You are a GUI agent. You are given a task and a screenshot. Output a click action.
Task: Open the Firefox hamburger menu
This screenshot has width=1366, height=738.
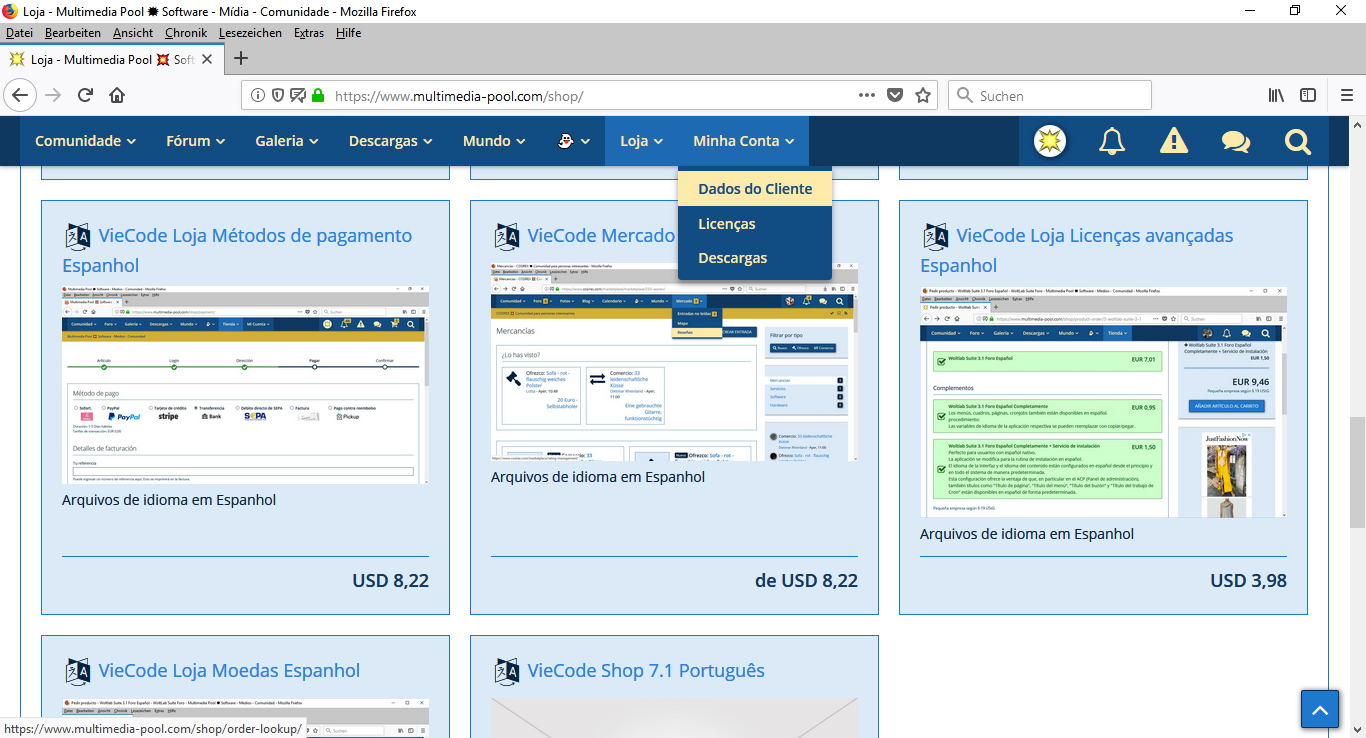[x=1347, y=96]
